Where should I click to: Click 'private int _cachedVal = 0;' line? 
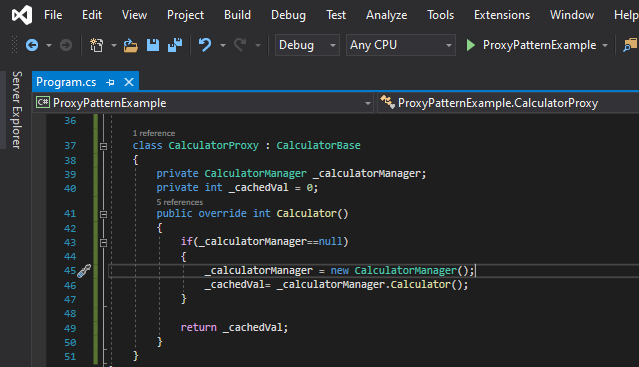click(x=237, y=188)
